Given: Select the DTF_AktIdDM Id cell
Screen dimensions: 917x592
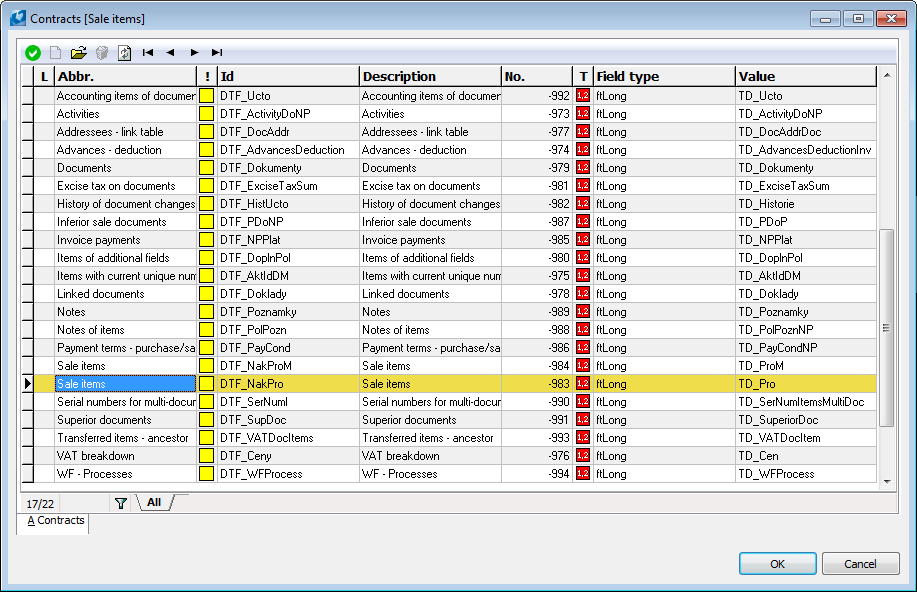Looking at the screenshot, I should pos(288,276).
